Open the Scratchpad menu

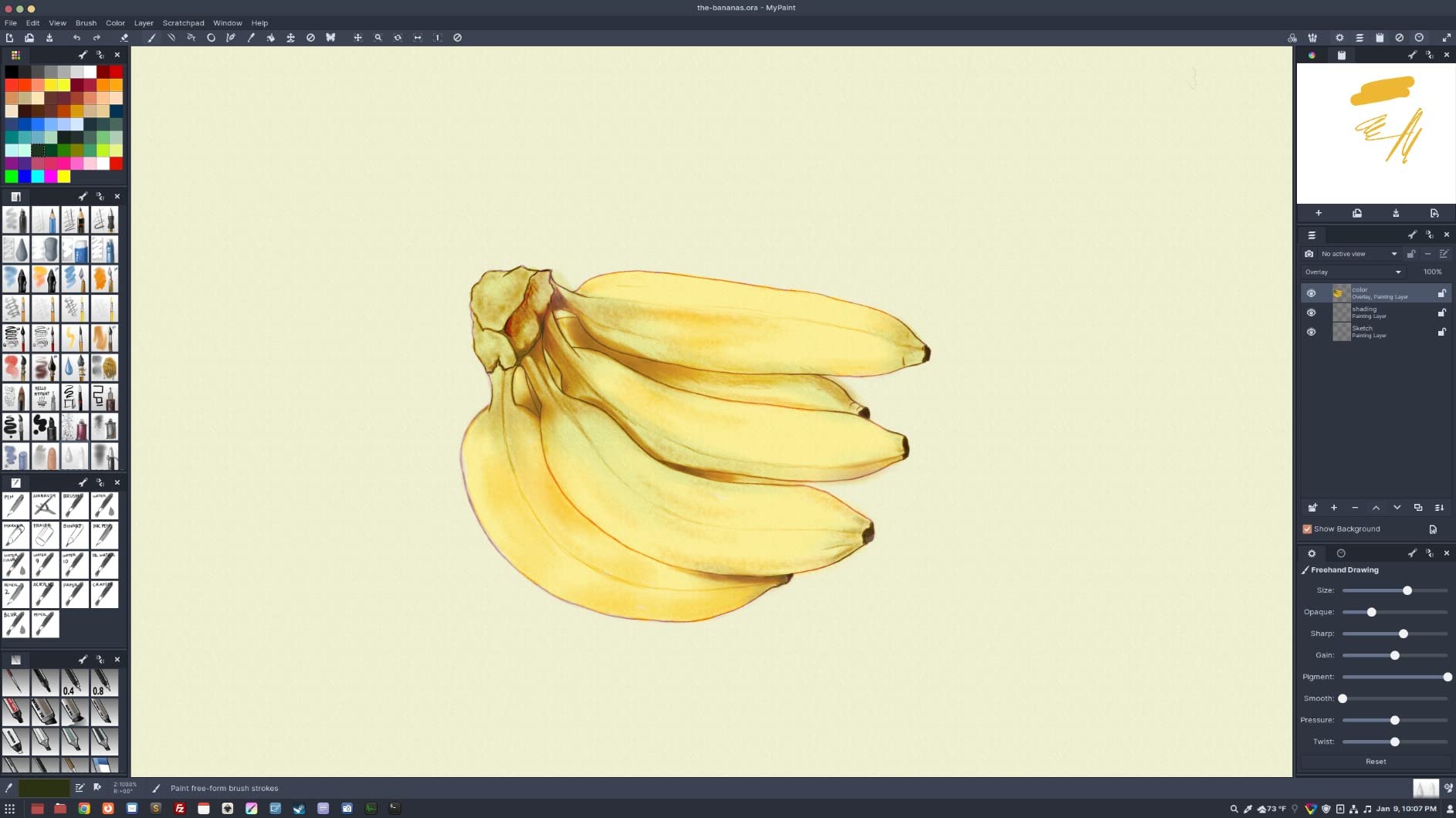point(183,23)
